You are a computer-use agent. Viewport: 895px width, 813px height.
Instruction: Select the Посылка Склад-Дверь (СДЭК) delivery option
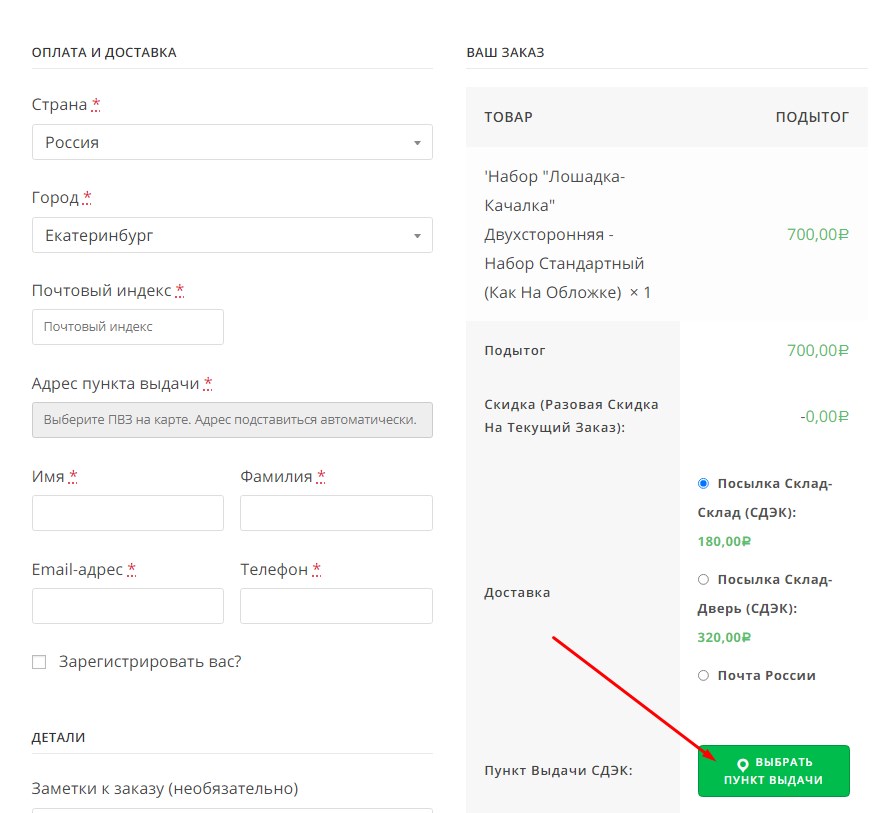703,579
